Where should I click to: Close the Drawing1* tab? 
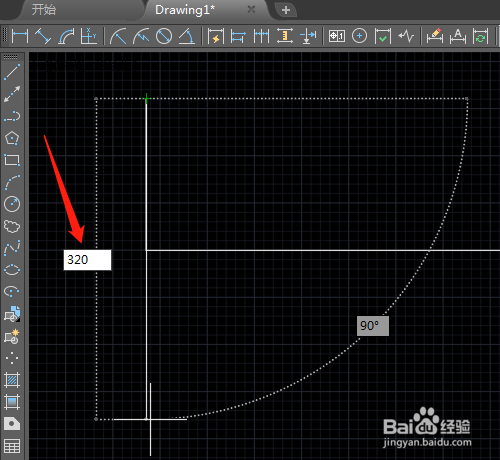(x=251, y=10)
